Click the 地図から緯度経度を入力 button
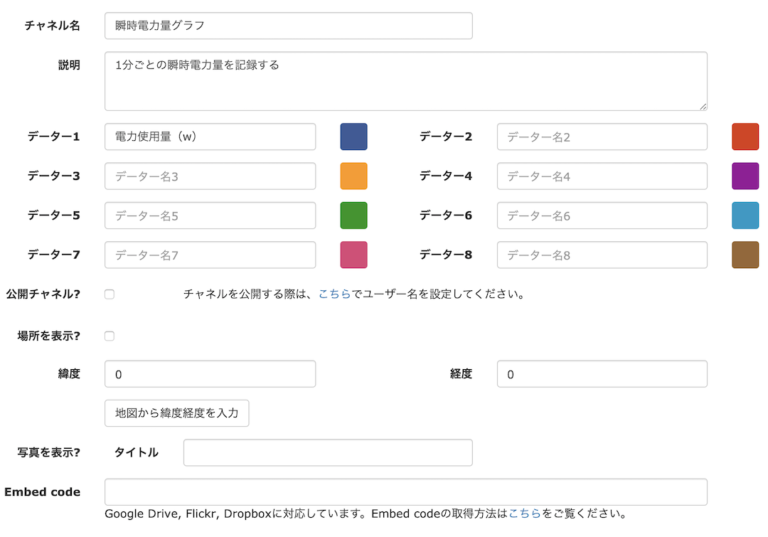The image size is (768, 537). pyautogui.click(x=176, y=413)
